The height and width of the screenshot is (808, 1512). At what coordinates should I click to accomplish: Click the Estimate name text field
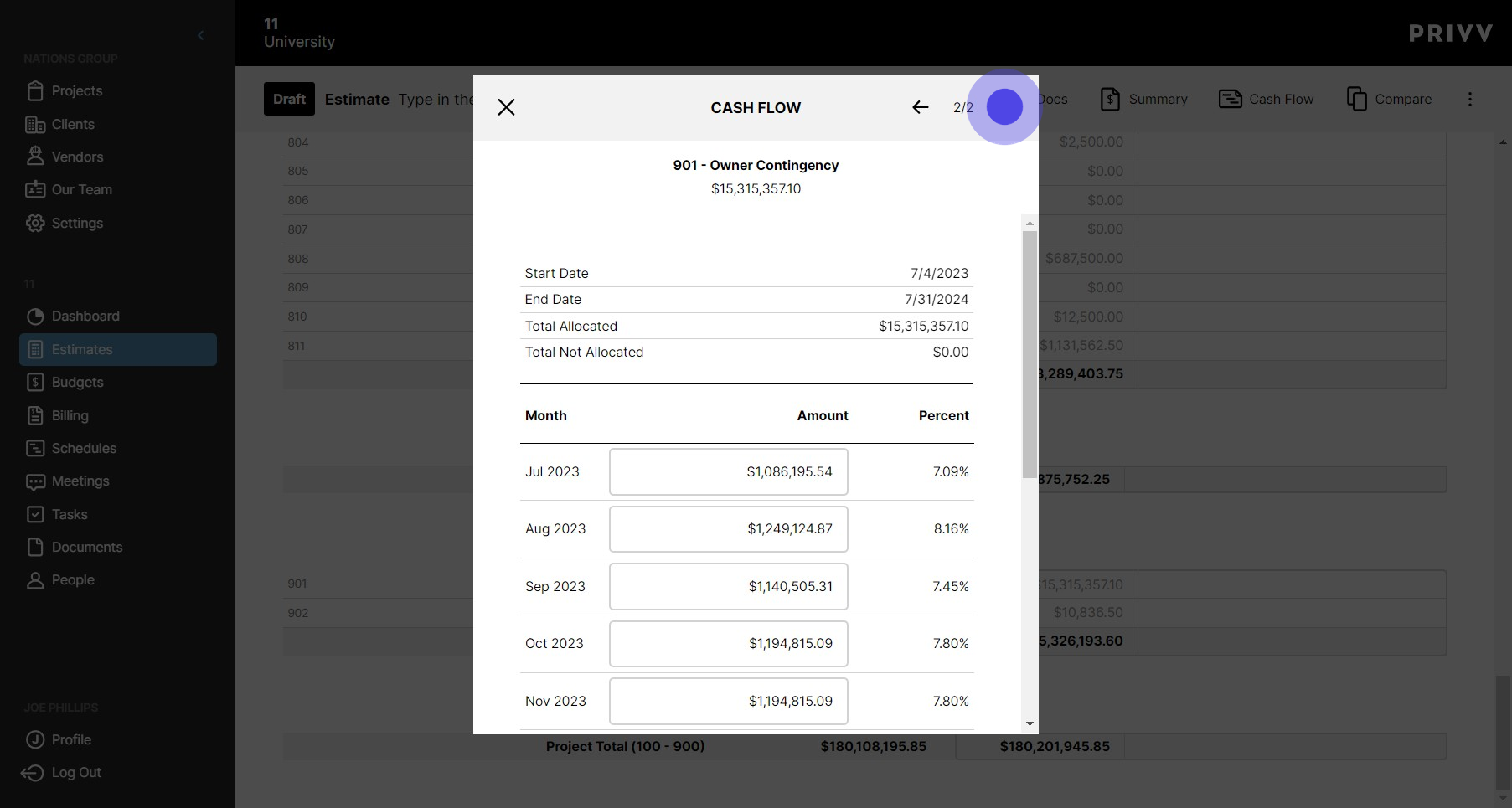pos(436,99)
